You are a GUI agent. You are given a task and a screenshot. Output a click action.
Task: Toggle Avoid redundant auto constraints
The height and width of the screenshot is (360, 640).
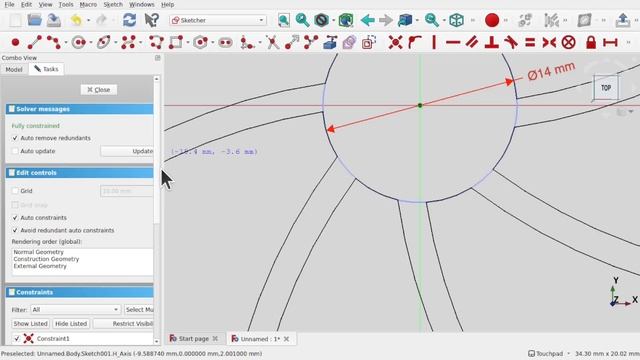(x=15, y=230)
